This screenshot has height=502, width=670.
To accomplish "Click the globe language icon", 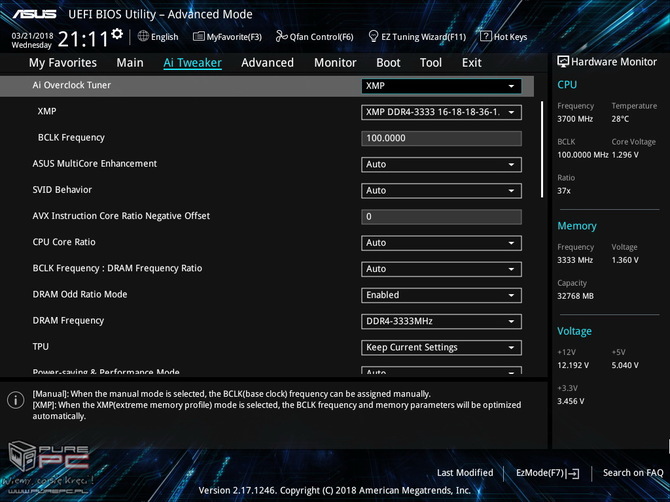I will (143, 36).
